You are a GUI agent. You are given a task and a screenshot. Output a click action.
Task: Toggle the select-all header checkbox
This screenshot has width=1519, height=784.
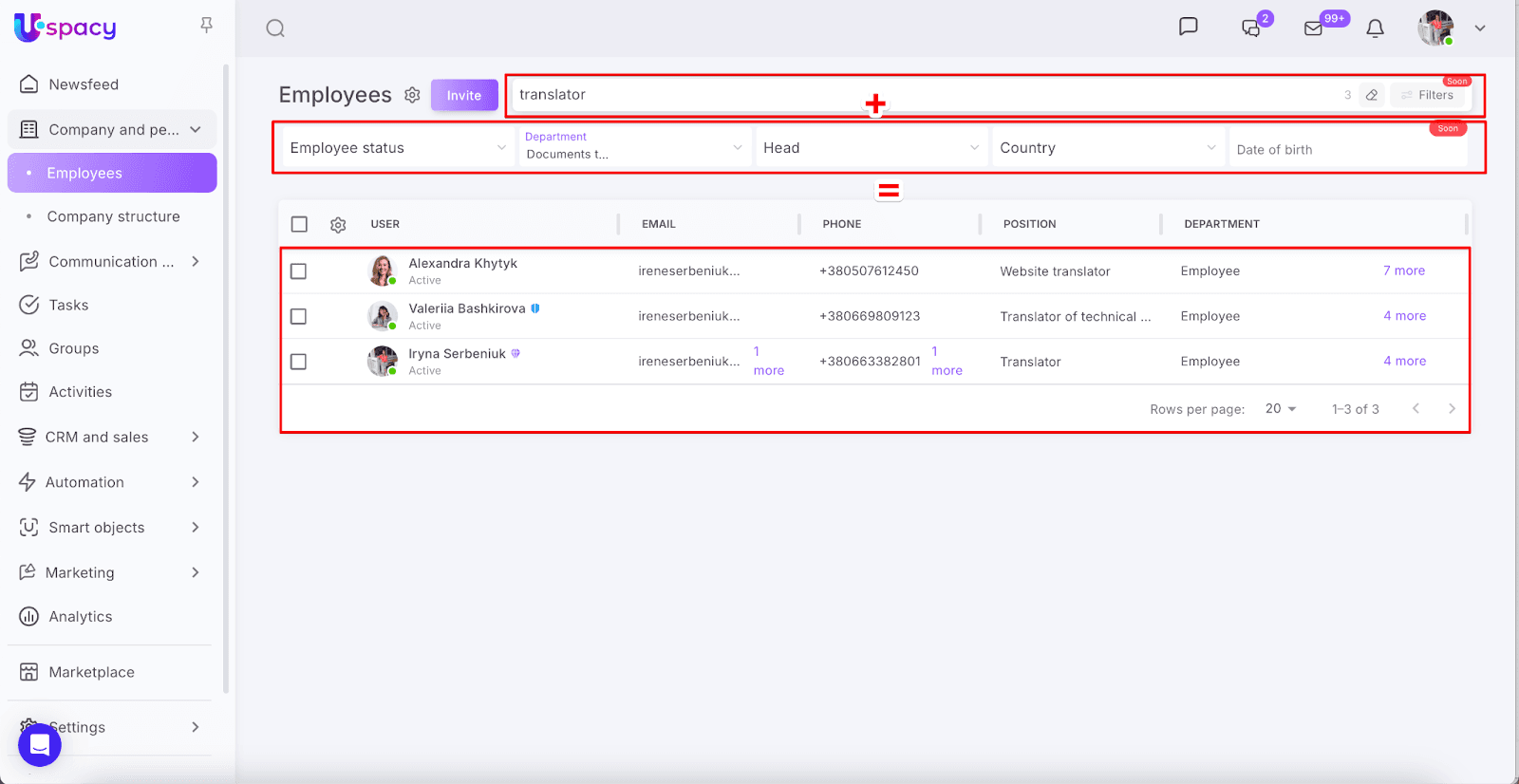(x=299, y=224)
